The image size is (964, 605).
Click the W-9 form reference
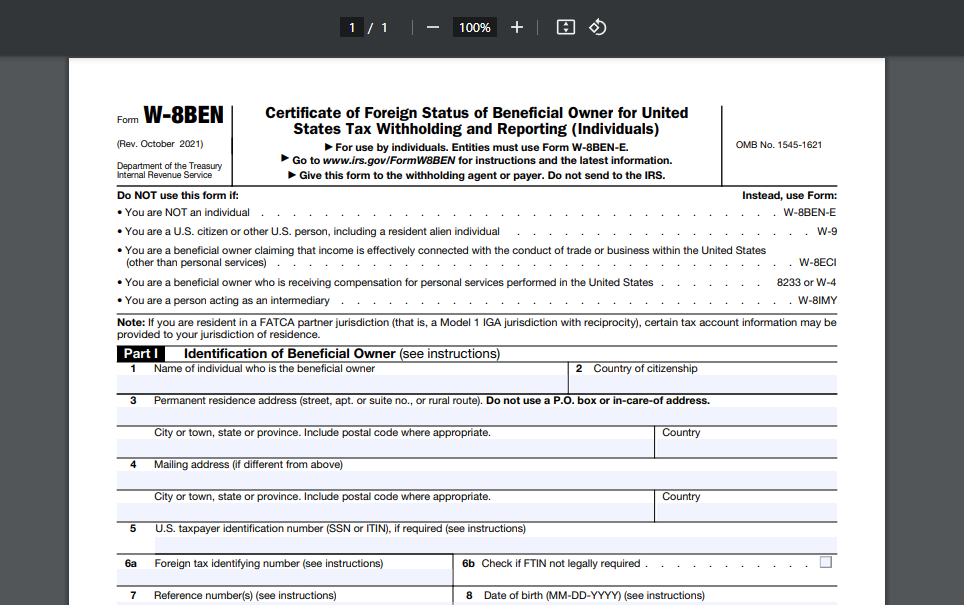tap(826, 232)
